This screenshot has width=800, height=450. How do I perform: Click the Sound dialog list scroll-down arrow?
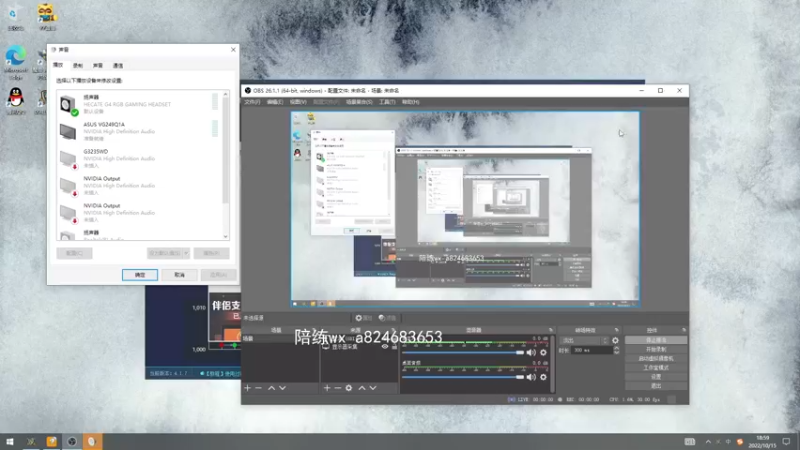coord(226,237)
